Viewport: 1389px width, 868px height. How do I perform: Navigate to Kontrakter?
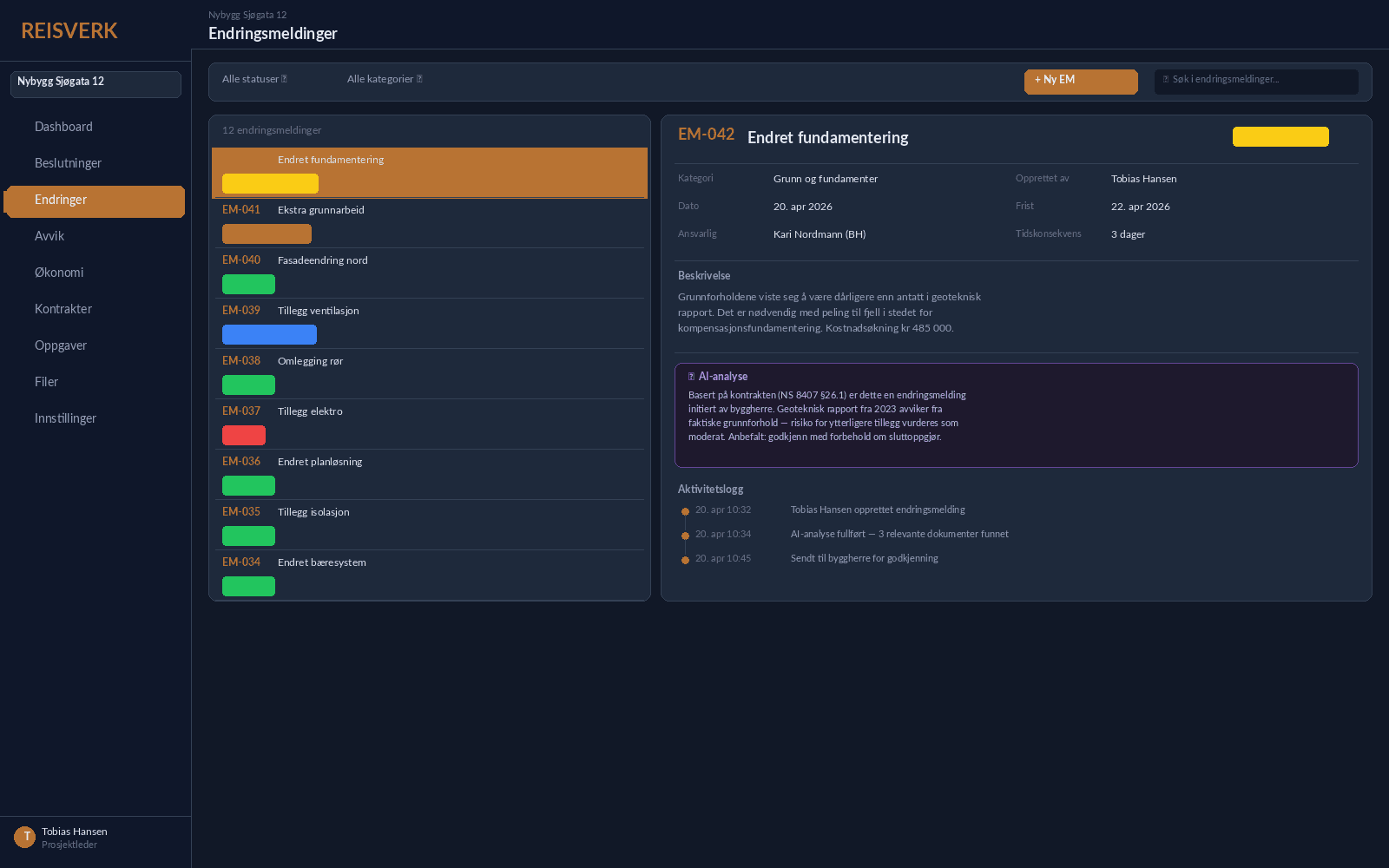(x=63, y=308)
